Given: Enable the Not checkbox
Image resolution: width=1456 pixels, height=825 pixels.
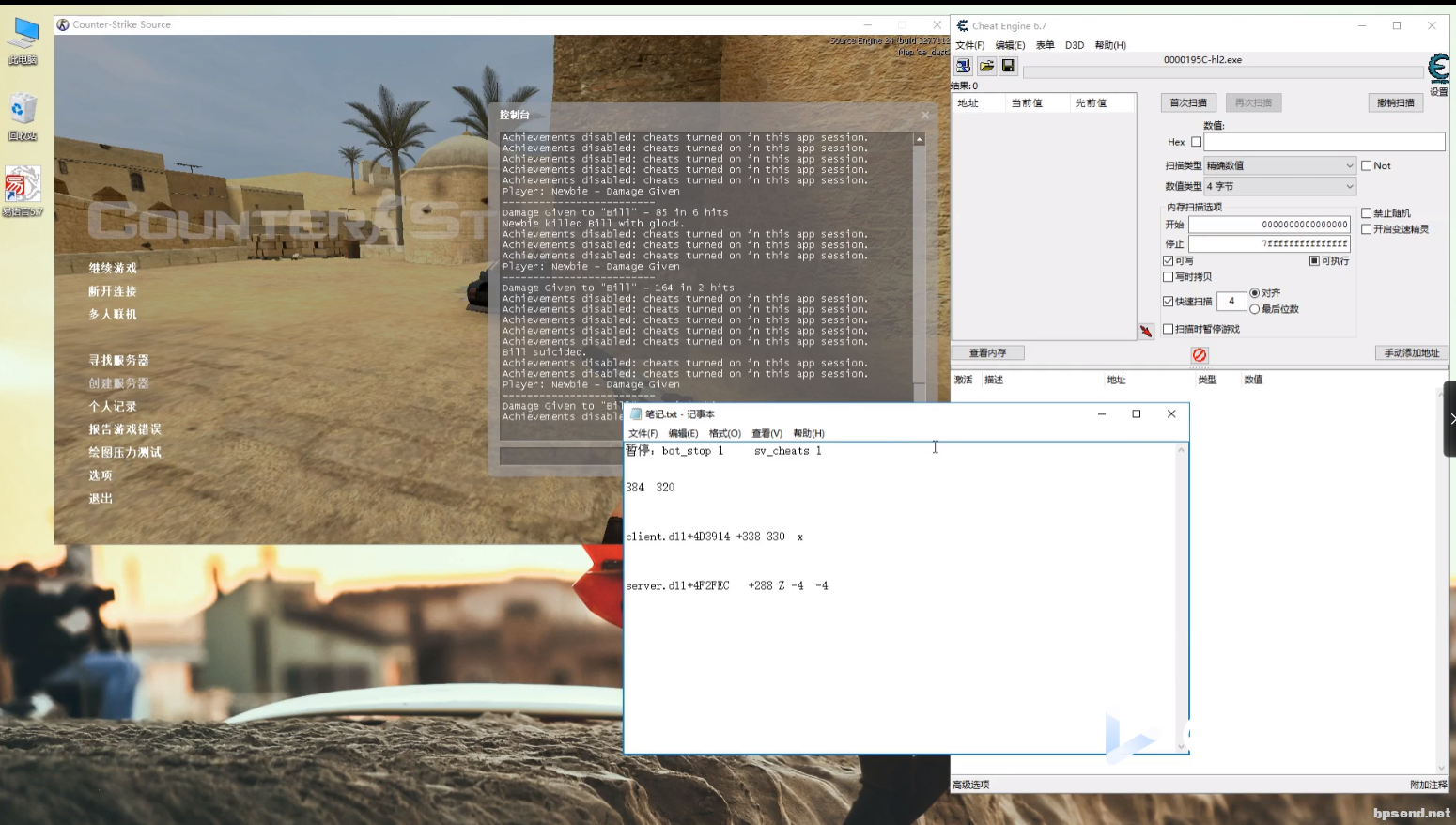Looking at the screenshot, I should pos(1367,165).
